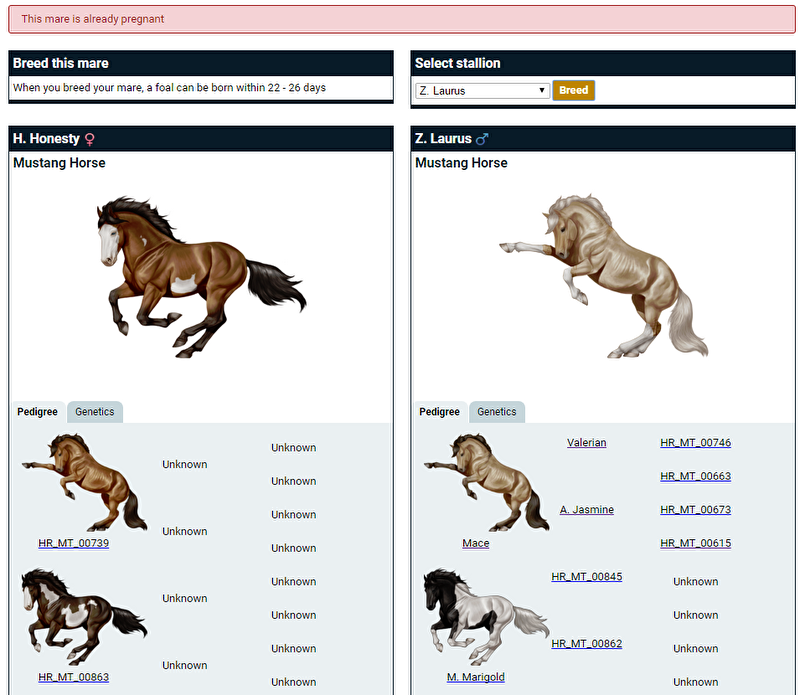Open the A. Jasmine pedigree link
800x695 pixels.
(586, 510)
